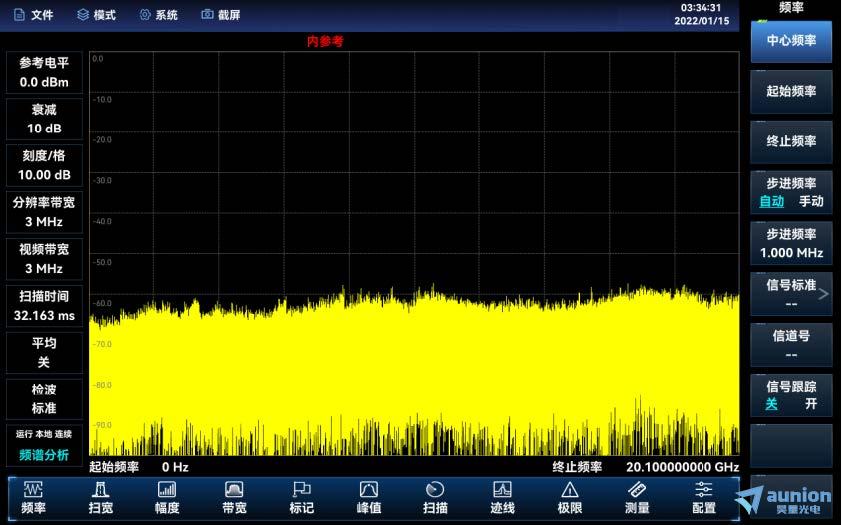Click the 信道号 channel number softkey
This screenshot has height=525, width=843.
(x=791, y=344)
